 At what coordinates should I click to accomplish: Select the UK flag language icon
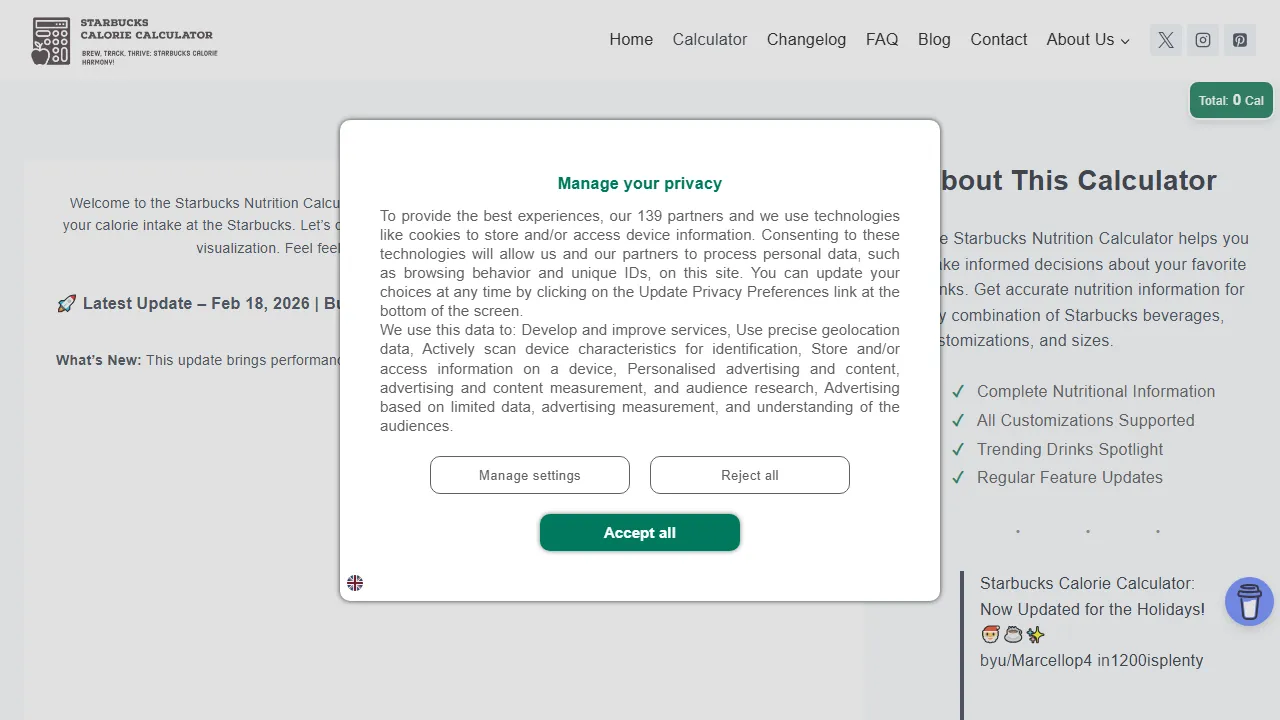[x=355, y=583]
